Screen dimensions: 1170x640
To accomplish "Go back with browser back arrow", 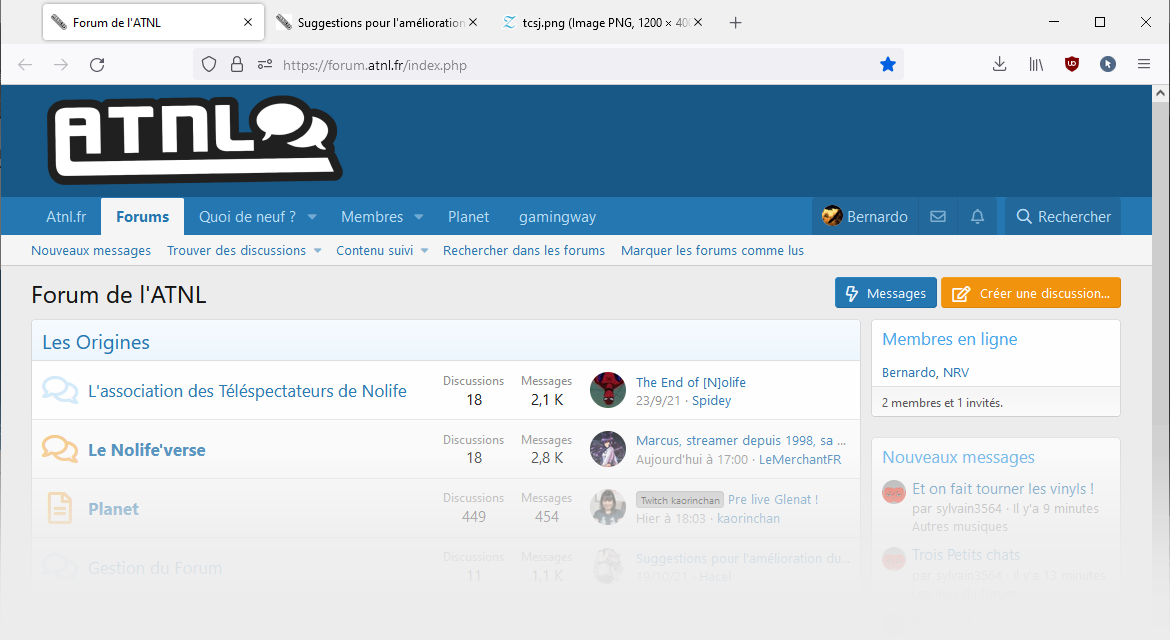I will pos(25,65).
